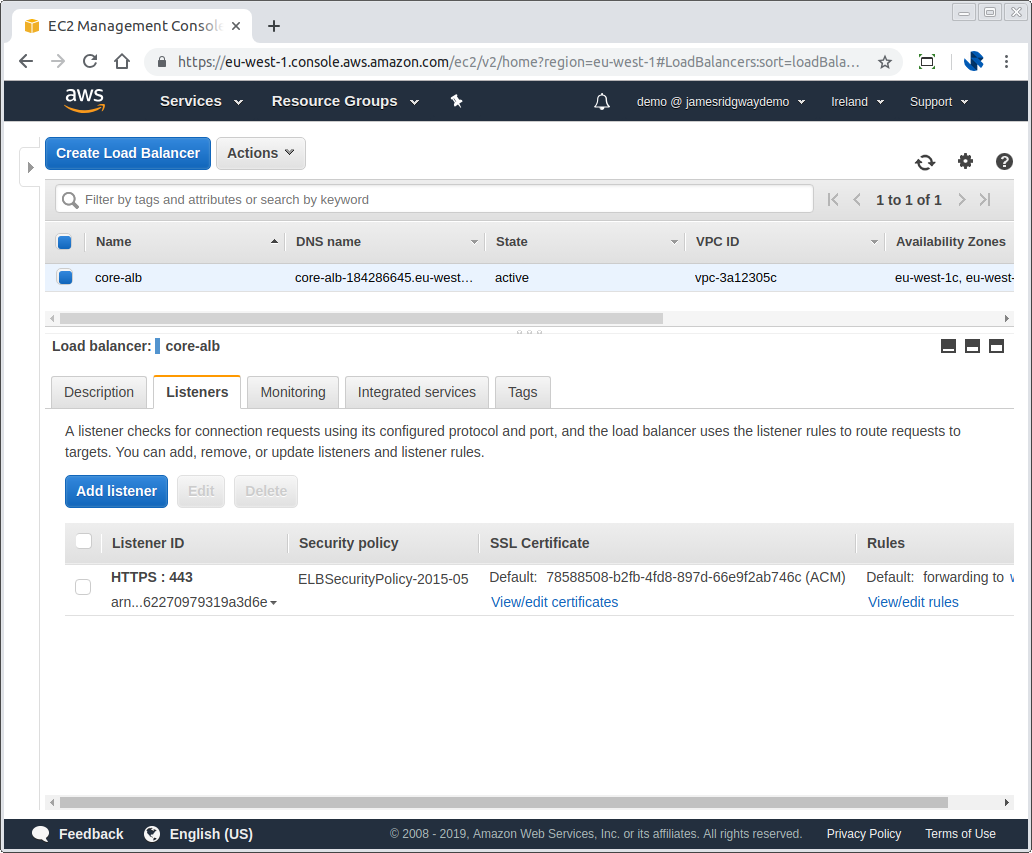Open table settings gear icon
1032x853 pixels.
[x=965, y=161]
